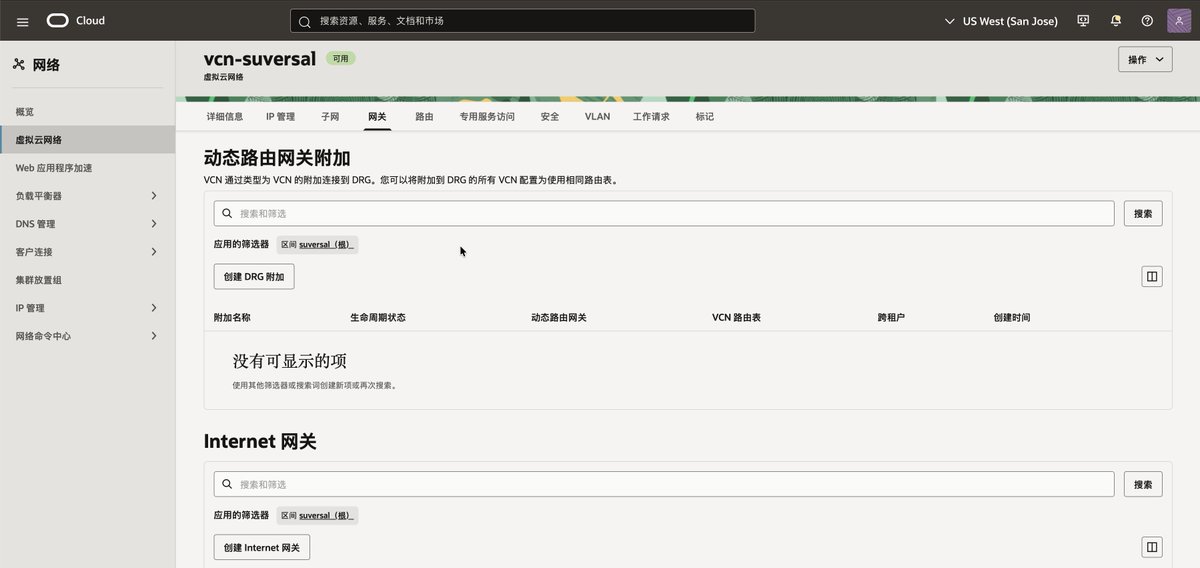The height and width of the screenshot is (568, 1200).
Task: Click compartment filter chip under Internet 网关
Action: coord(317,515)
